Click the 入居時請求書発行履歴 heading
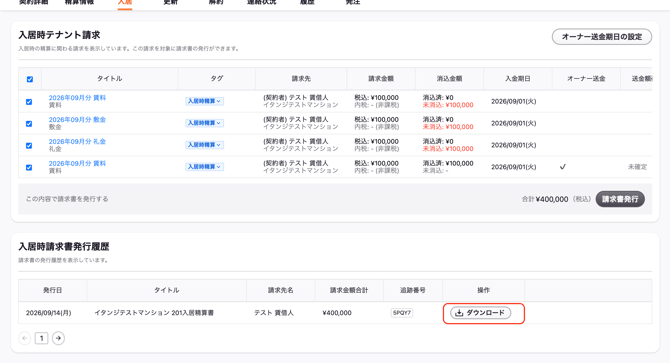The width and height of the screenshot is (670, 363). [64, 246]
